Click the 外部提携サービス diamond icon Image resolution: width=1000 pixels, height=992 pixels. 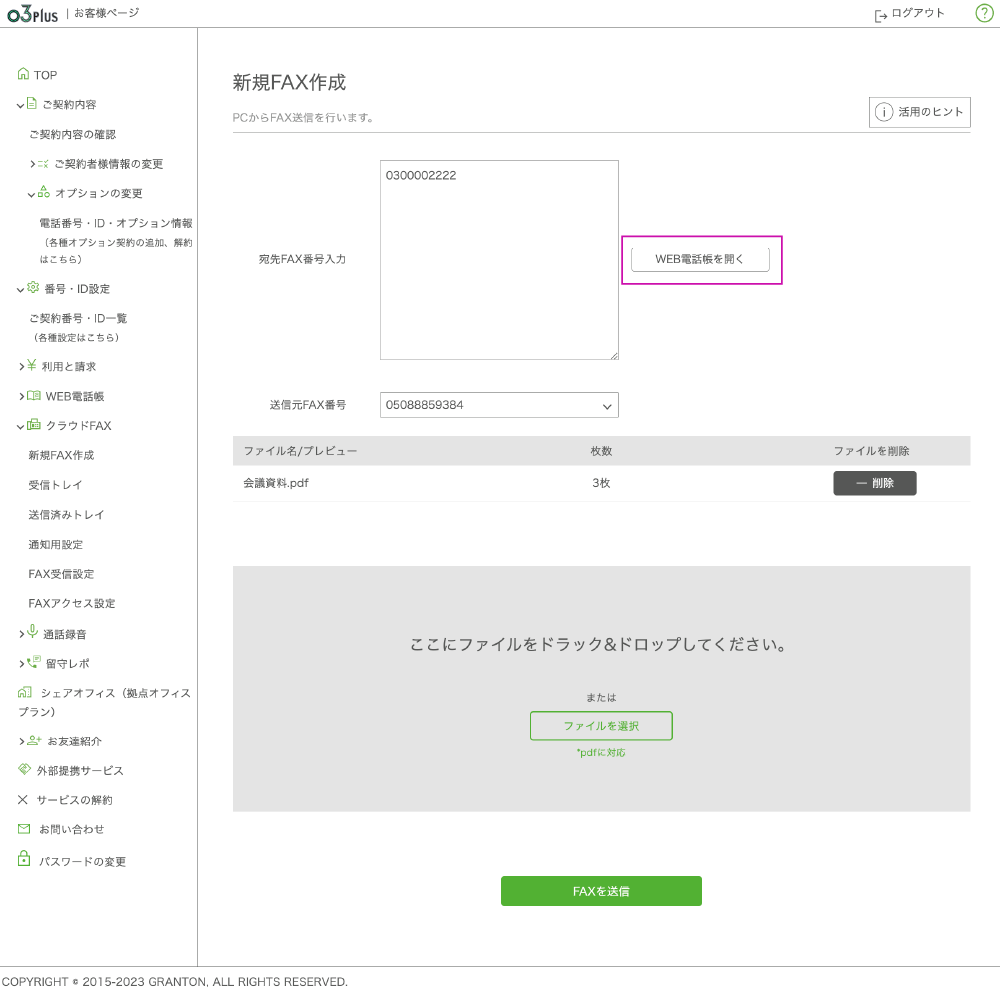pyautogui.click(x=24, y=769)
